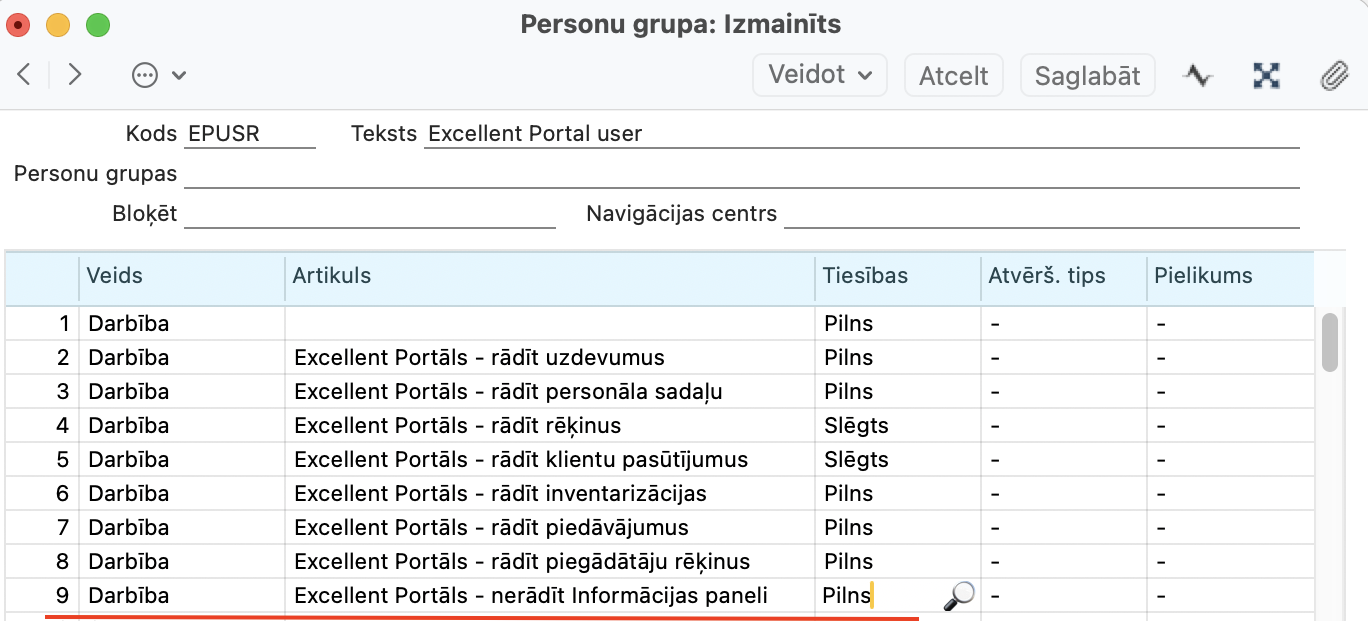Click the magnifier lookup icon in row 9
Image resolution: width=1368 pixels, height=621 pixels.
pos(958,596)
